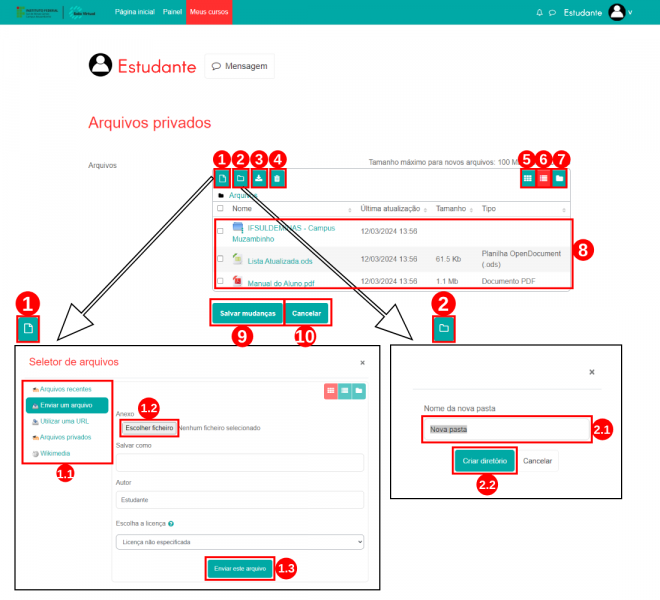This screenshot has width=660, height=600.
Task: Click the Manual do Aluno PDF icon
Action: click(237, 280)
